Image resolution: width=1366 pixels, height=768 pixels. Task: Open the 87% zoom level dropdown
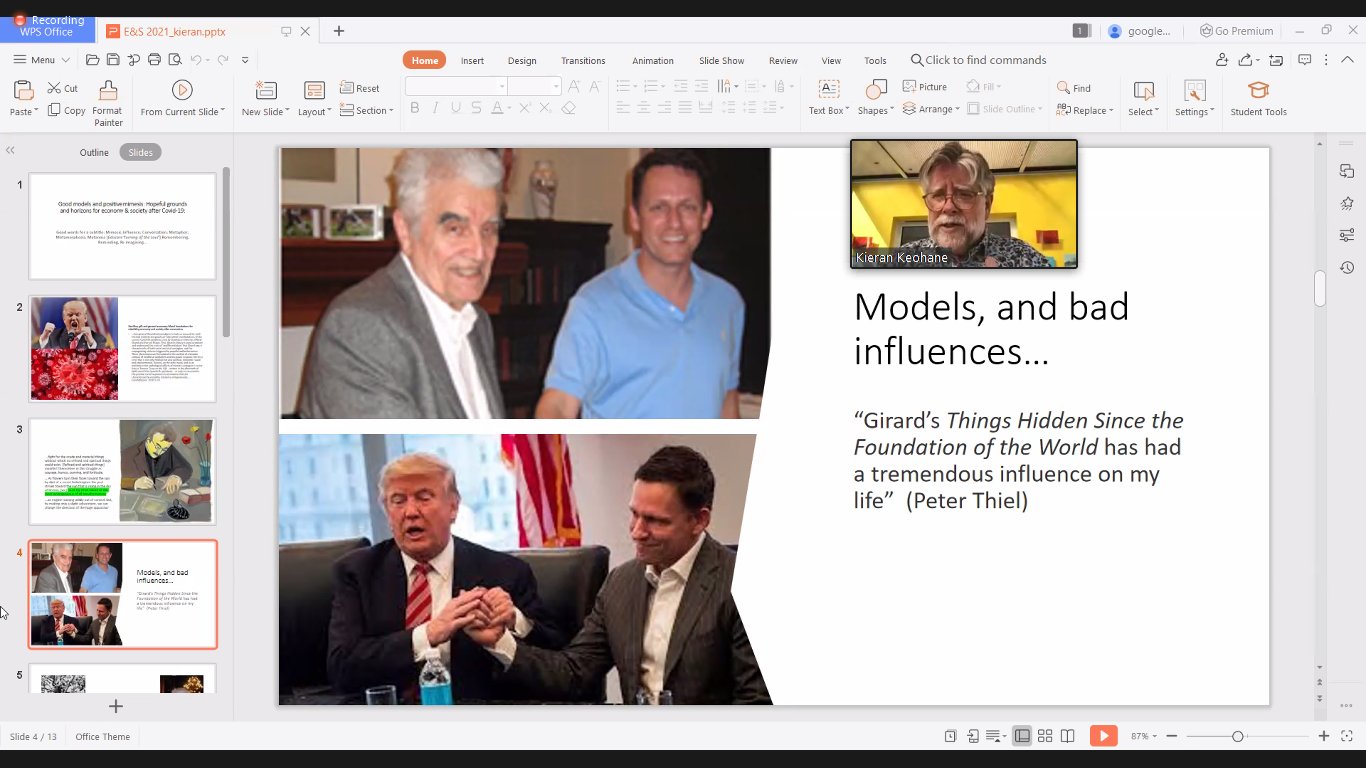coord(1143,736)
